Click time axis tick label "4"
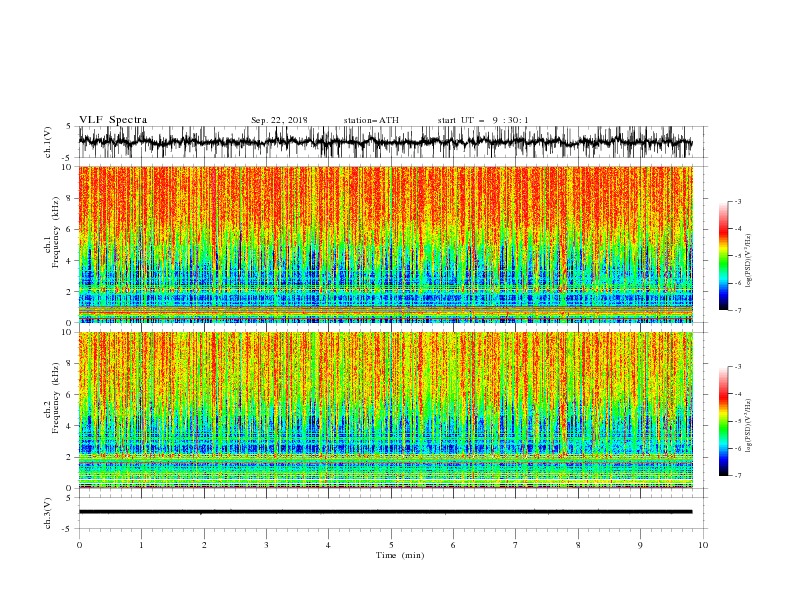The width and height of the screenshot is (792, 612). point(328,545)
